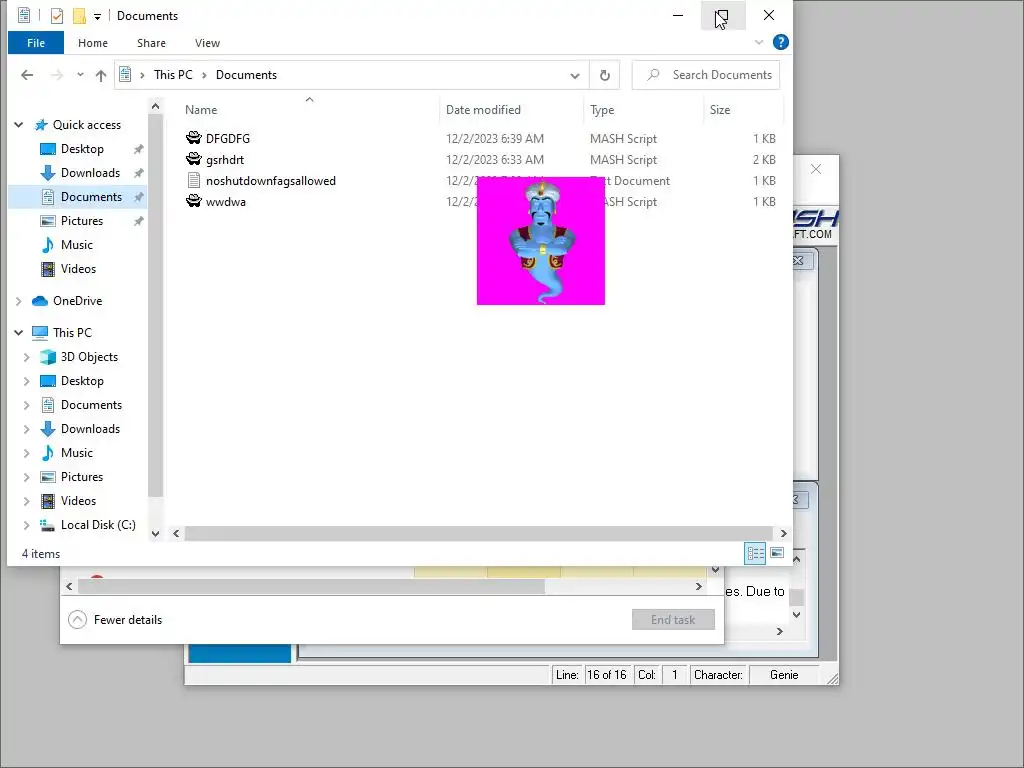Screen dimensions: 1024x768
Task: Open recent locations dropdown arrow
Action: 80,75
